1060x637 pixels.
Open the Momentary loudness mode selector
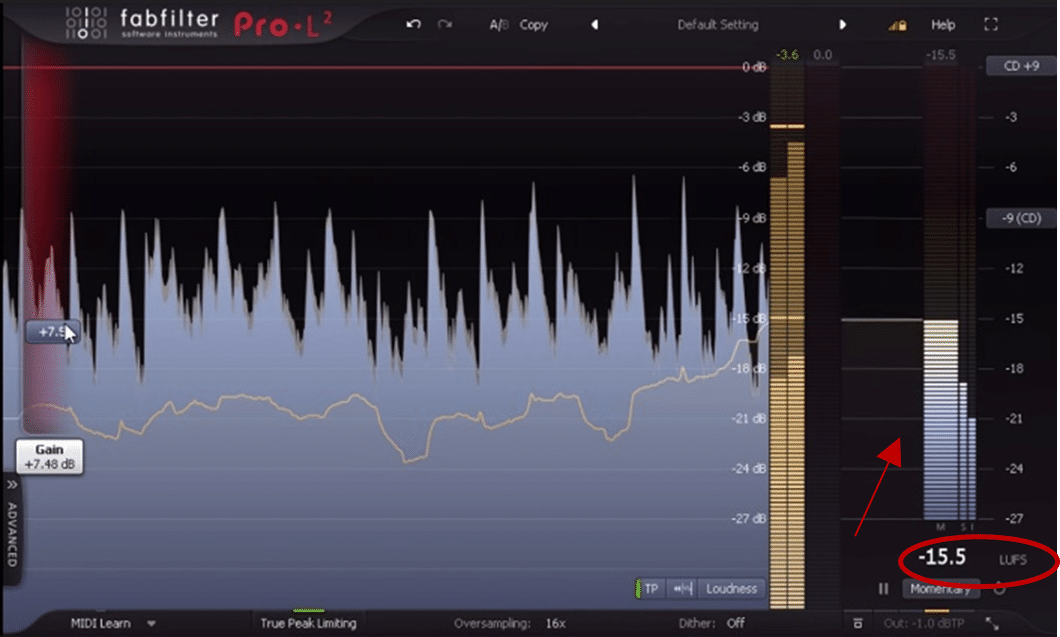coord(940,589)
